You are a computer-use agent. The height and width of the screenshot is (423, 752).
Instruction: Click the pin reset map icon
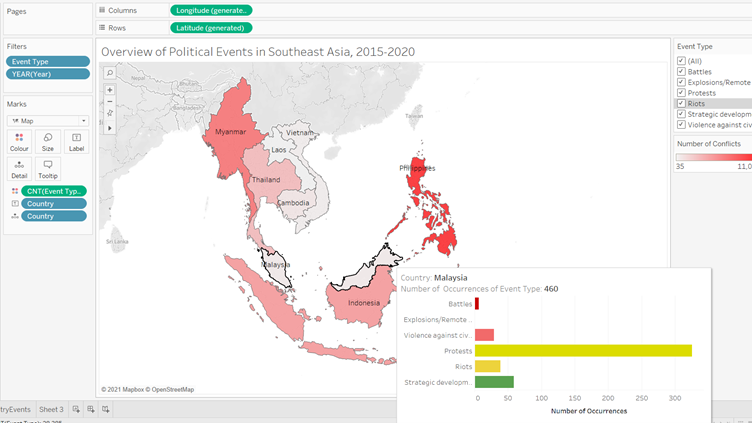tap(110, 112)
